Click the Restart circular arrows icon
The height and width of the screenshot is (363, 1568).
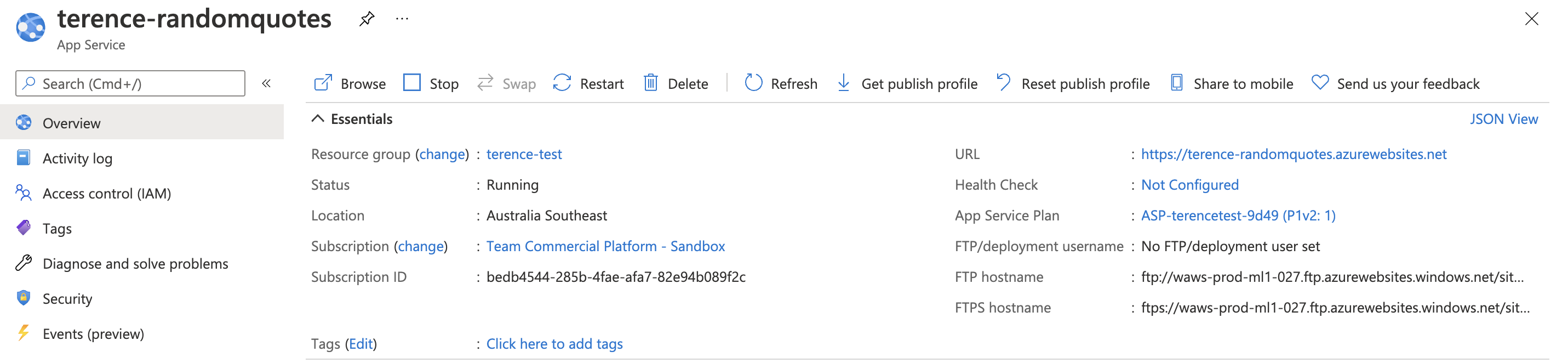562,83
